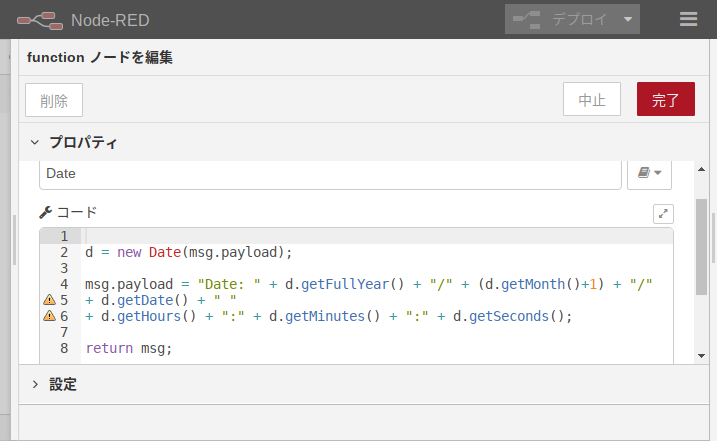Click line number 8 in the gutter
717x441 pixels.
(63, 348)
